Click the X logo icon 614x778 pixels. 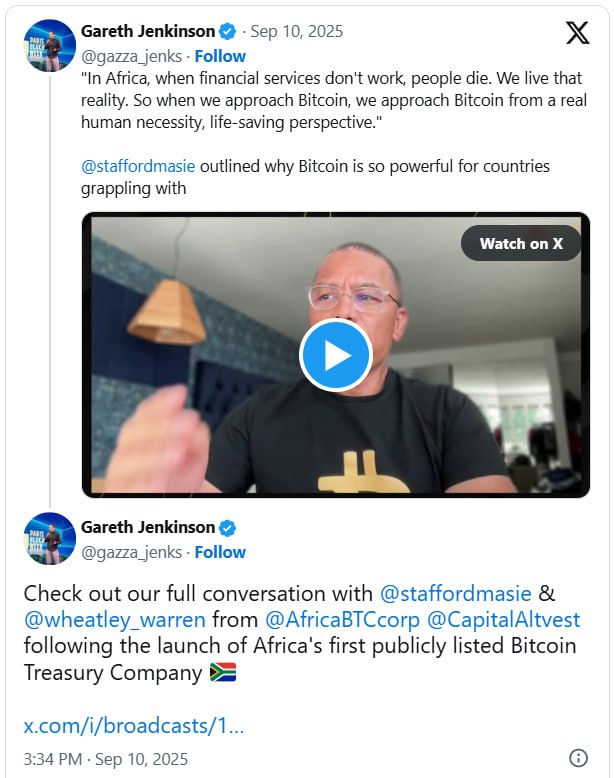pyautogui.click(x=577, y=33)
